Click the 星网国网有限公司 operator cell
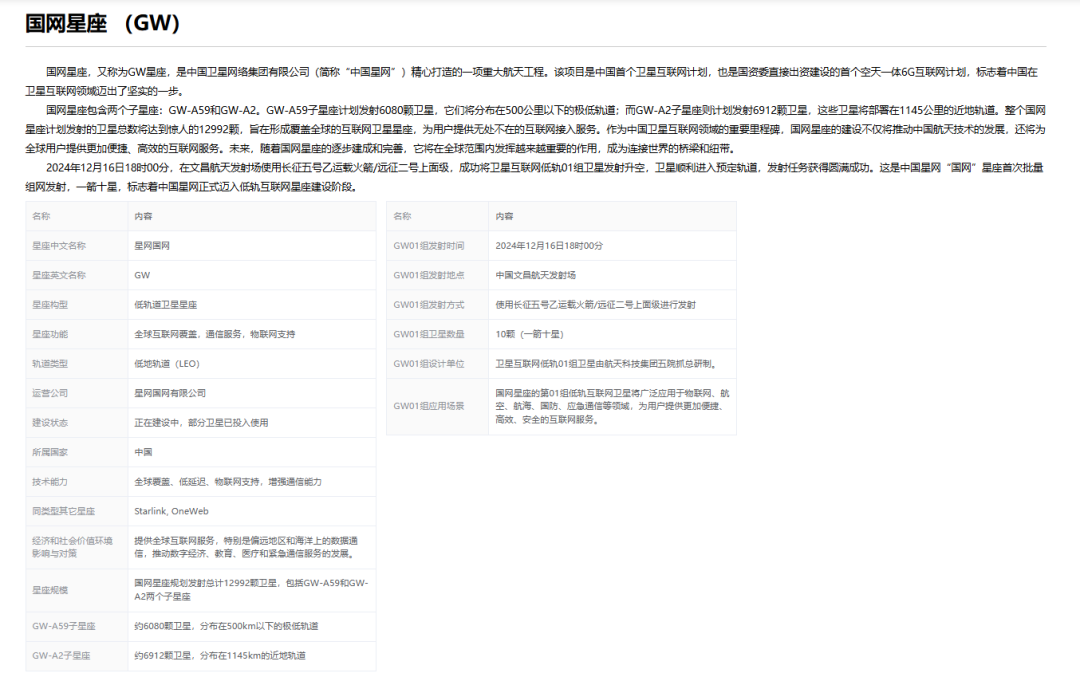 170,393
